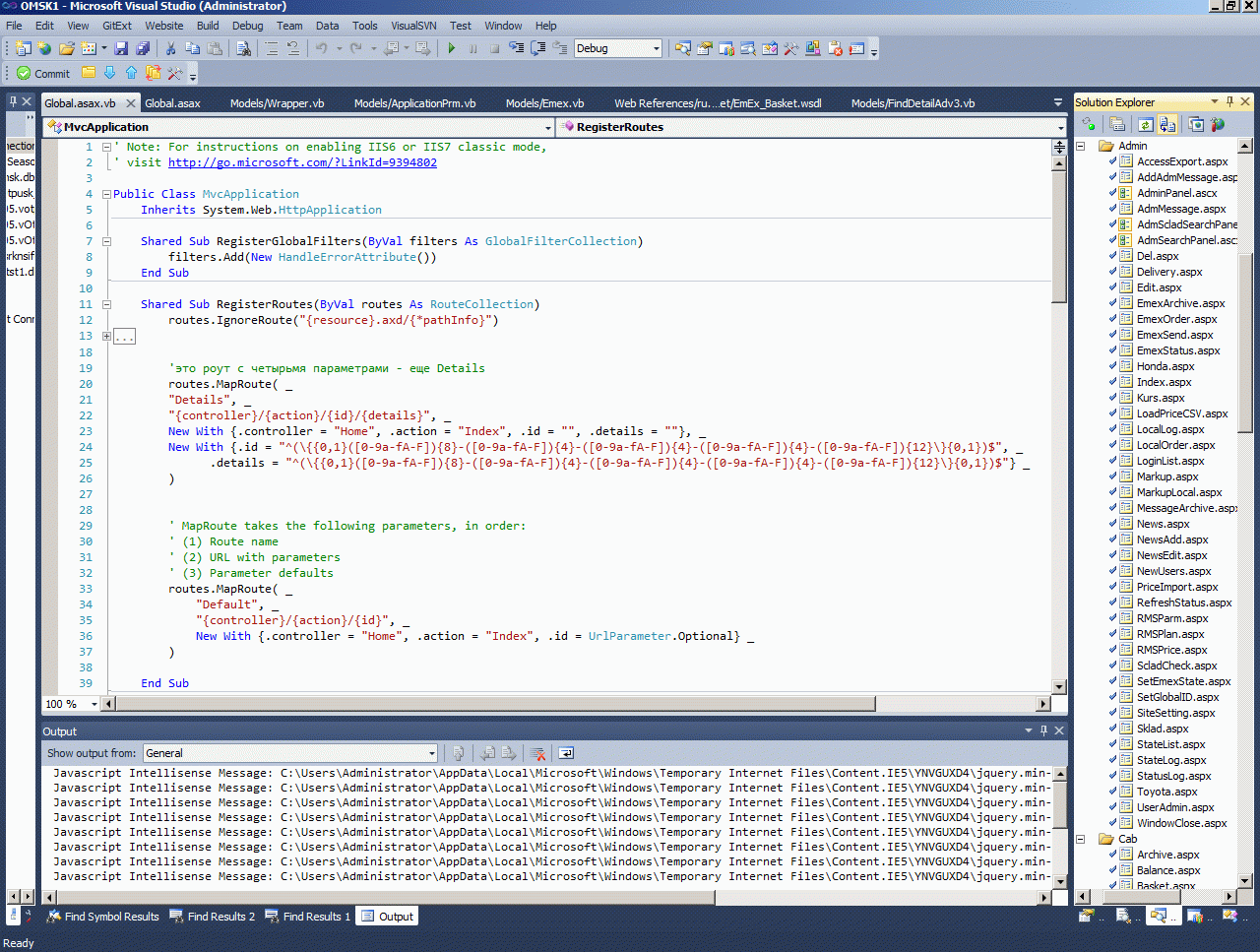This screenshot has height=952, width=1260.
Task: Click the code editor horizontal scrollbar thumb
Action: click(x=496, y=704)
